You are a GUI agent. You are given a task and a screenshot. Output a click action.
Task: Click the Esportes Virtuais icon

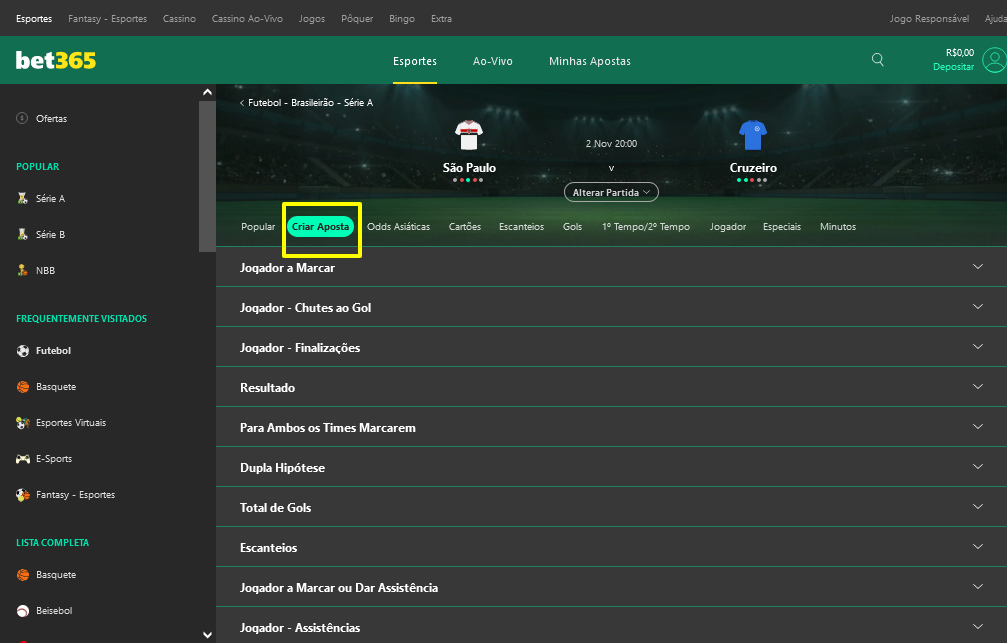click(x=23, y=423)
